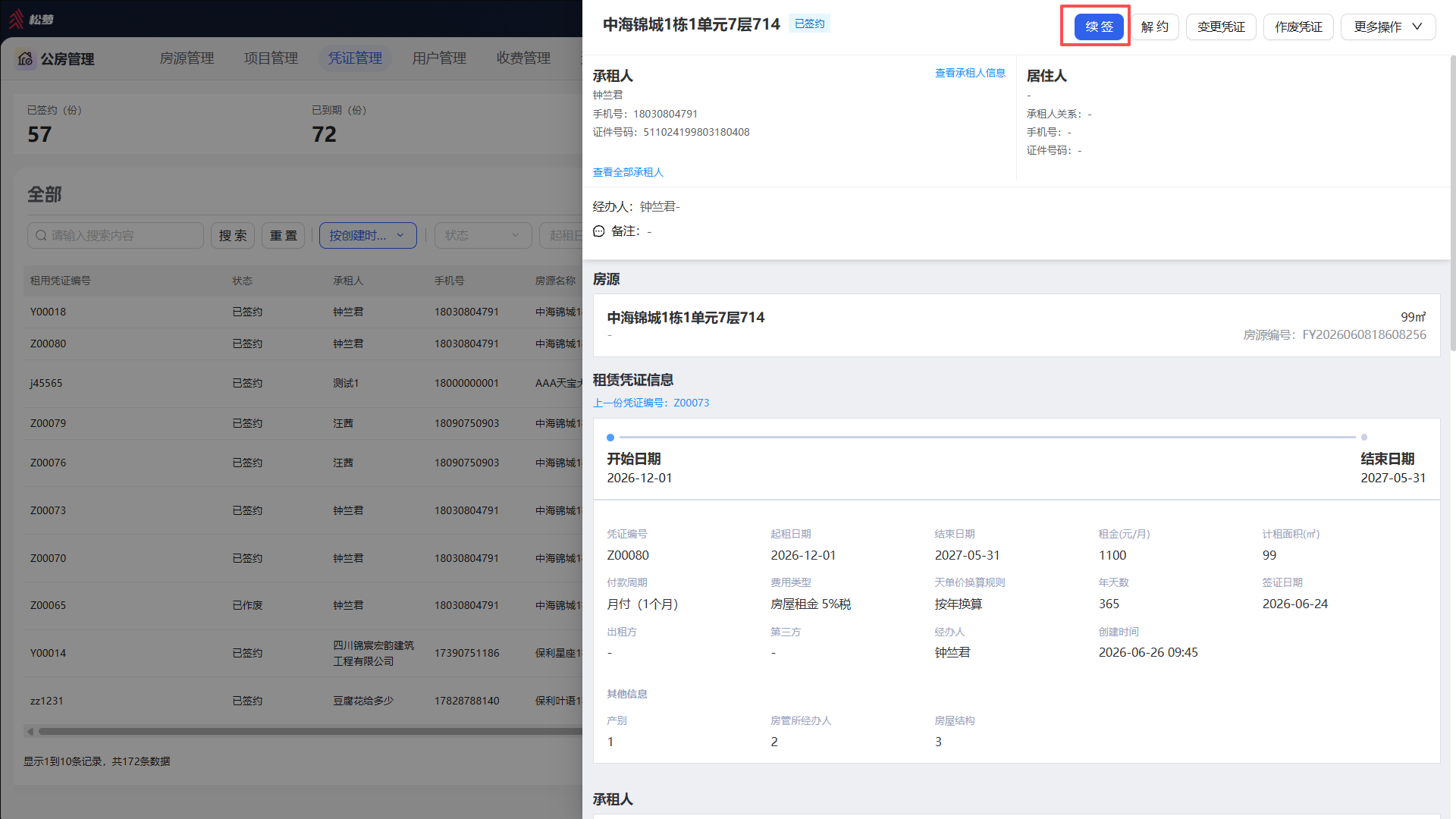Click the 公房管理 house icon

pos(25,58)
